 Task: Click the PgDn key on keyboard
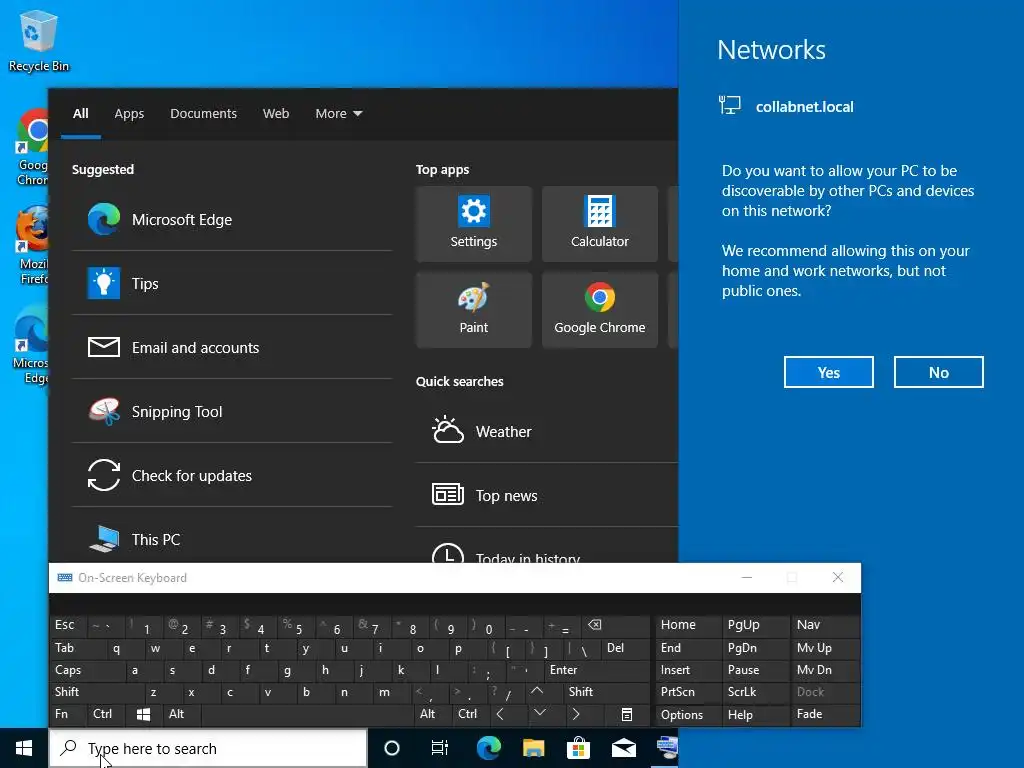point(756,648)
